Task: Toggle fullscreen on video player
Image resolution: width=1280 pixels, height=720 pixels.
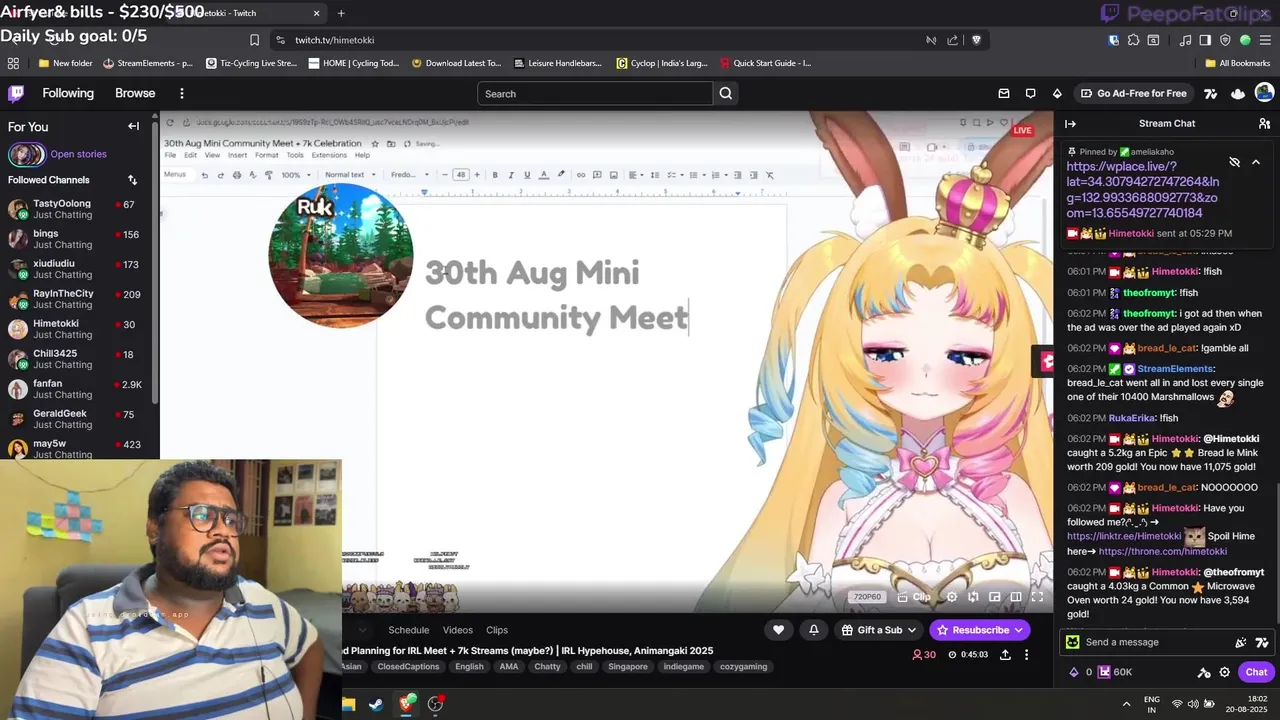Action: pos(1037,597)
